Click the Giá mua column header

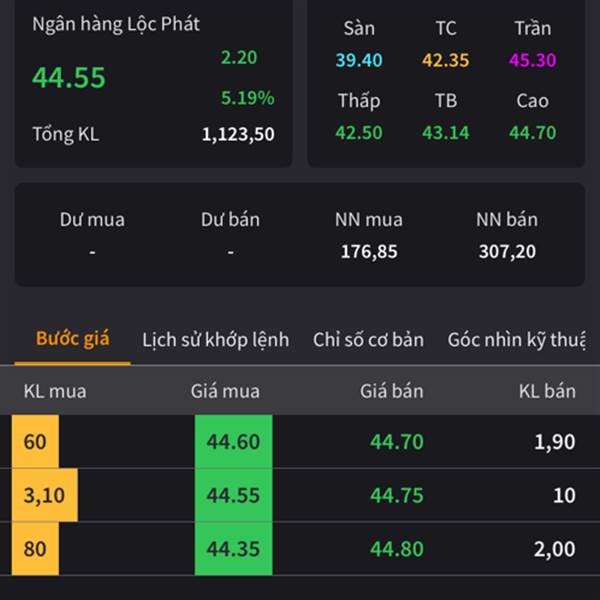pos(225,391)
